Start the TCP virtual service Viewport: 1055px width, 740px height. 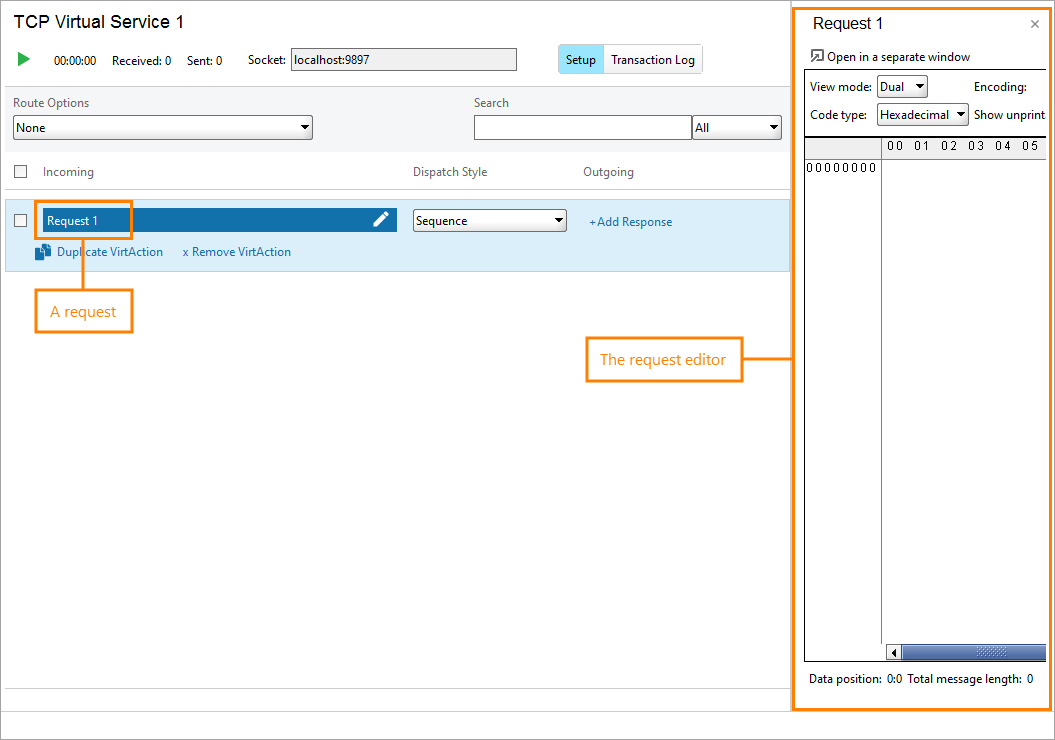click(23, 59)
